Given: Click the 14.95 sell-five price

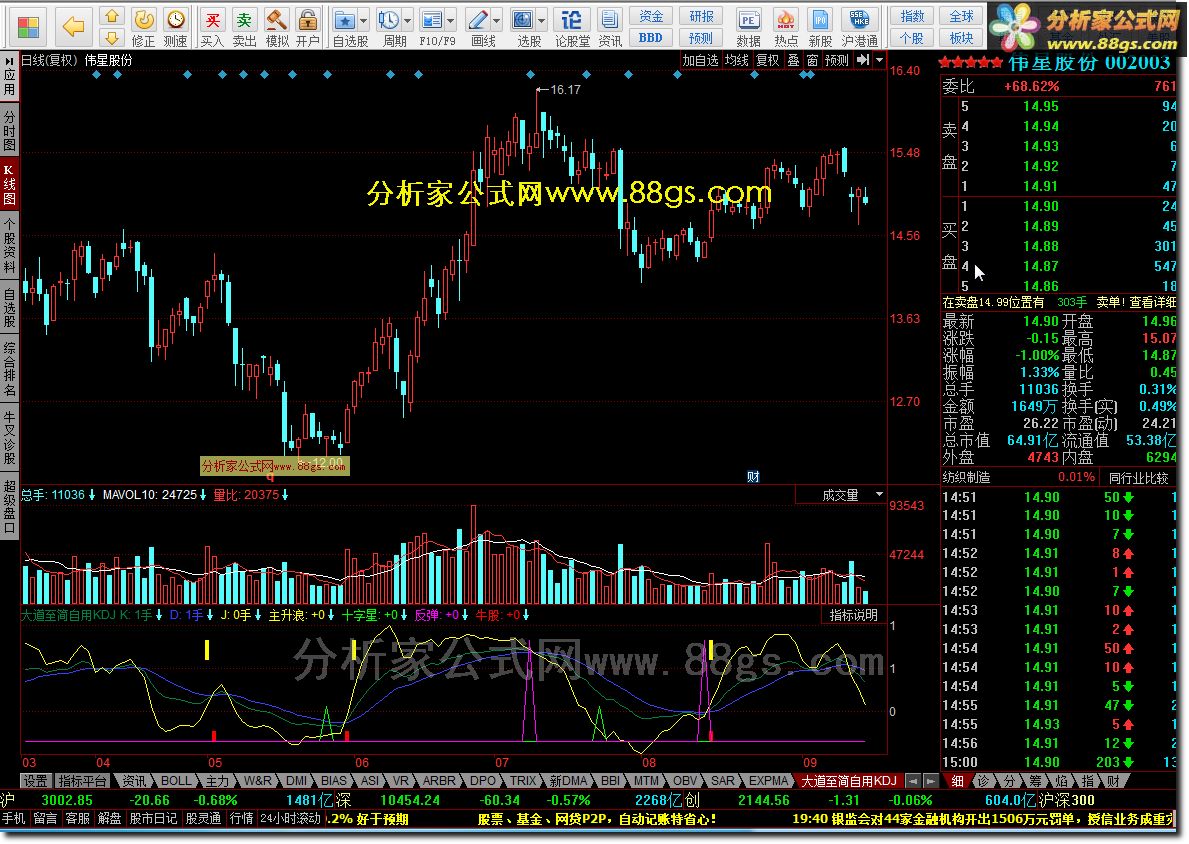Looking at the screenshot, I should pyautogui.click(x=1040, y=106).
